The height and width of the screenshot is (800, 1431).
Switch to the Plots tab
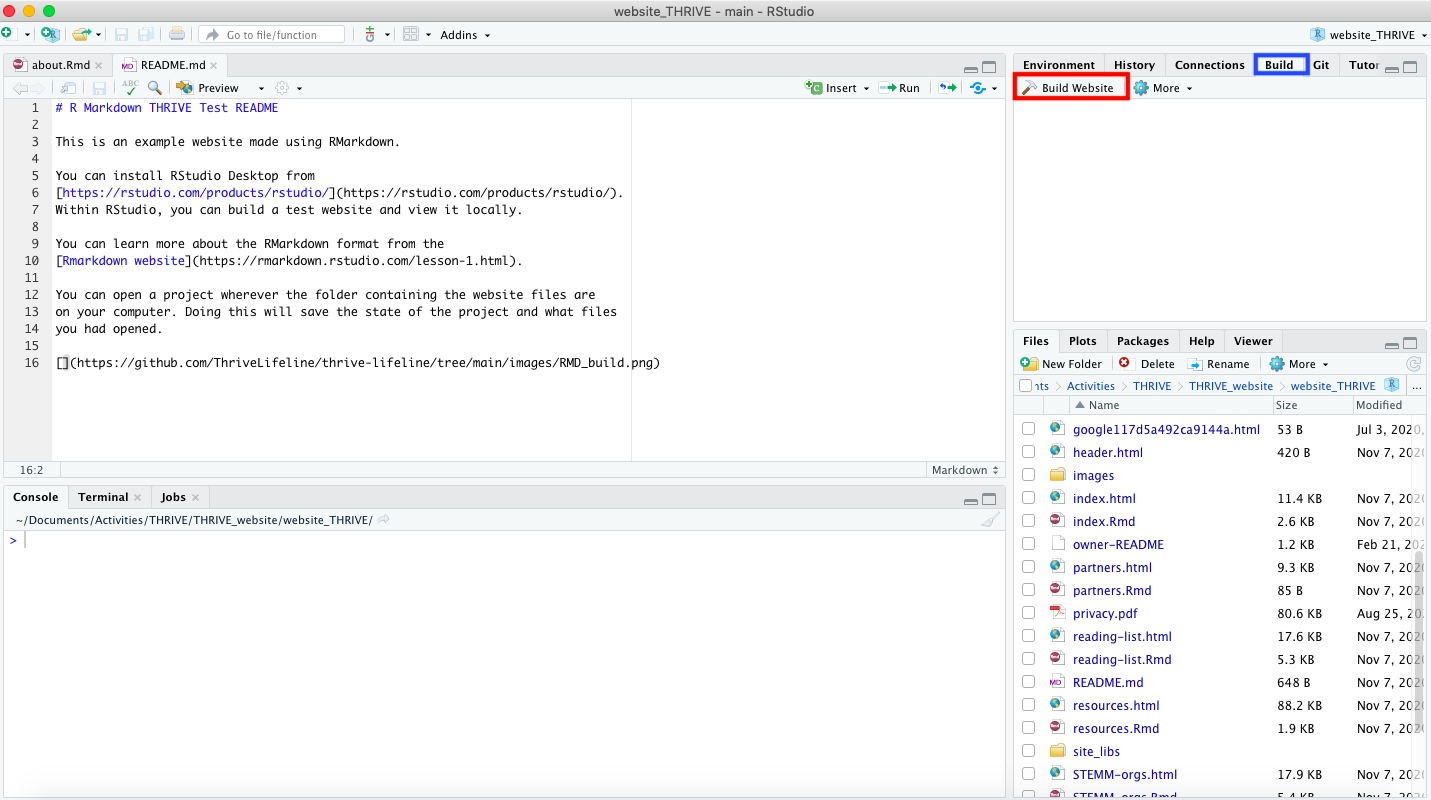(x=1082, y=341)
